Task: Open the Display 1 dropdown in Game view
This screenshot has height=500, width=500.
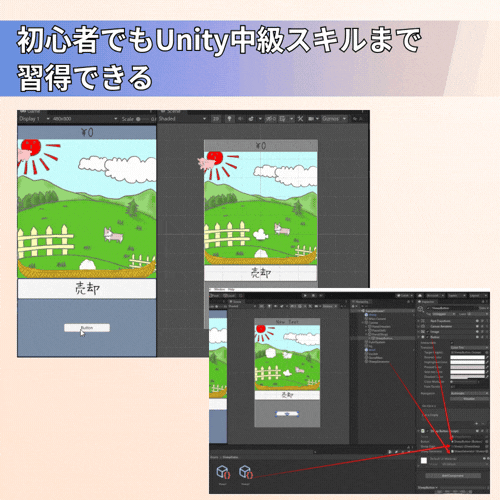Action: (34, 119)
